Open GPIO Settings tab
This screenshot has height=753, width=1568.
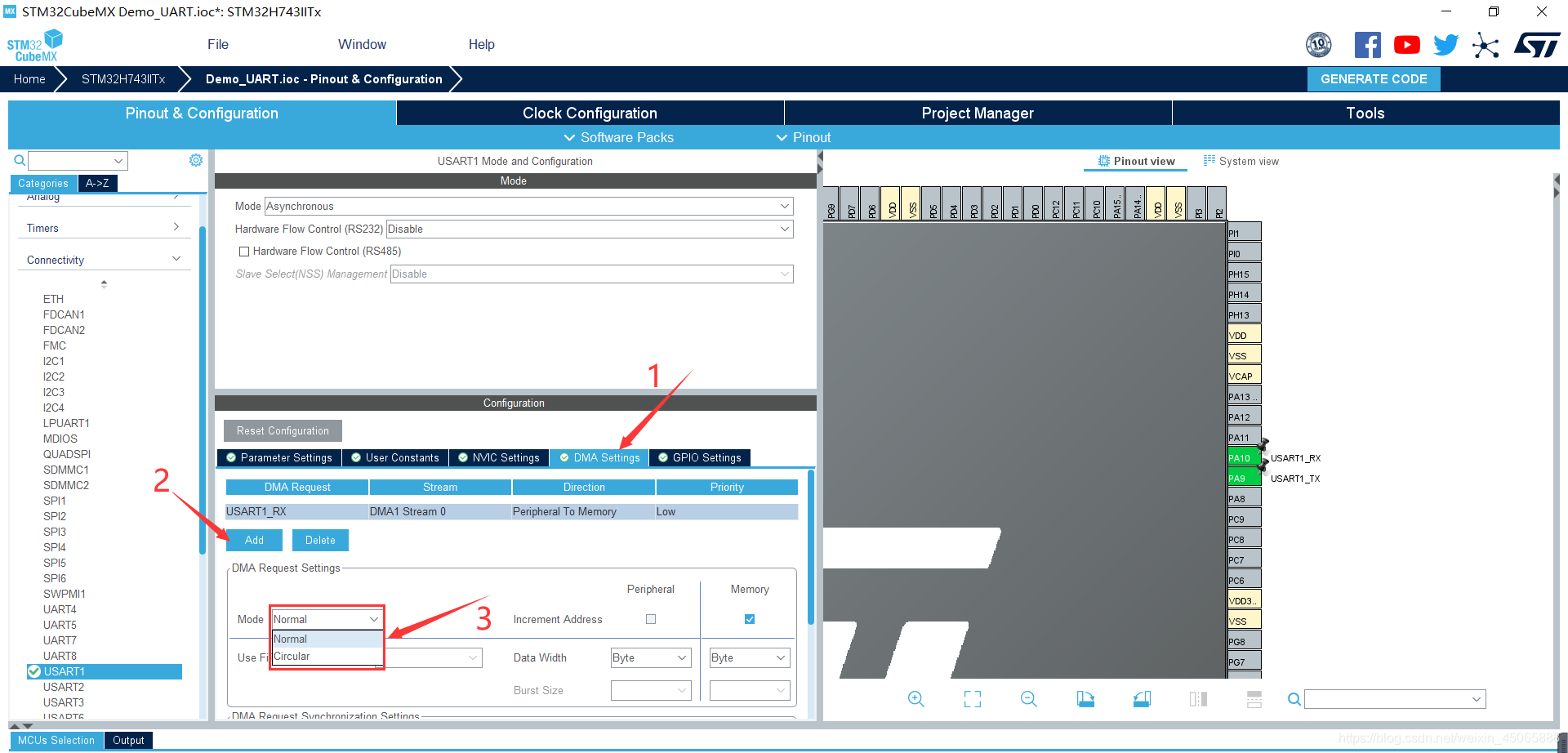coord(700,457)
